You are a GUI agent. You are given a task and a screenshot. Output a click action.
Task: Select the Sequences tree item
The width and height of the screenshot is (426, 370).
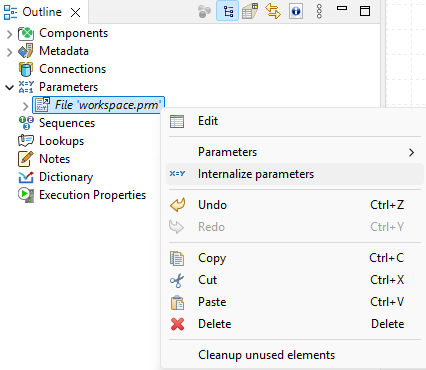67,123
